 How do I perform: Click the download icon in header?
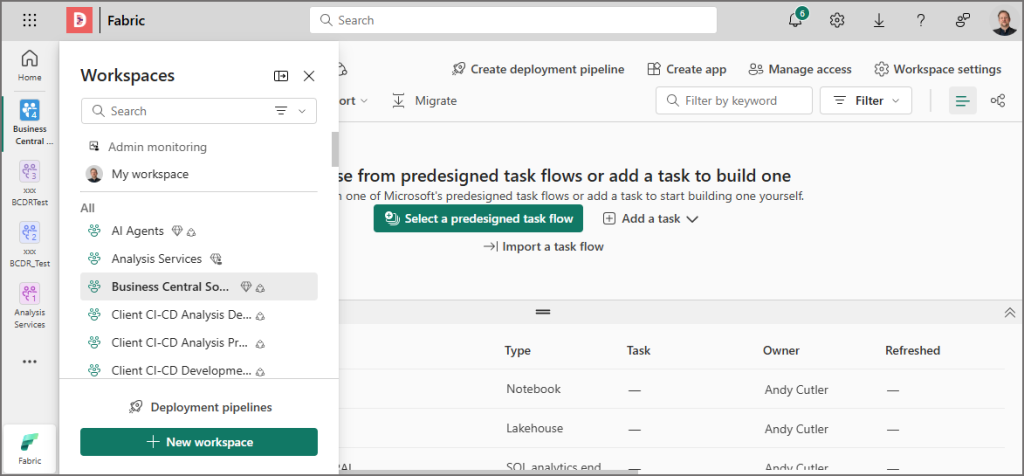coord(879,20)
